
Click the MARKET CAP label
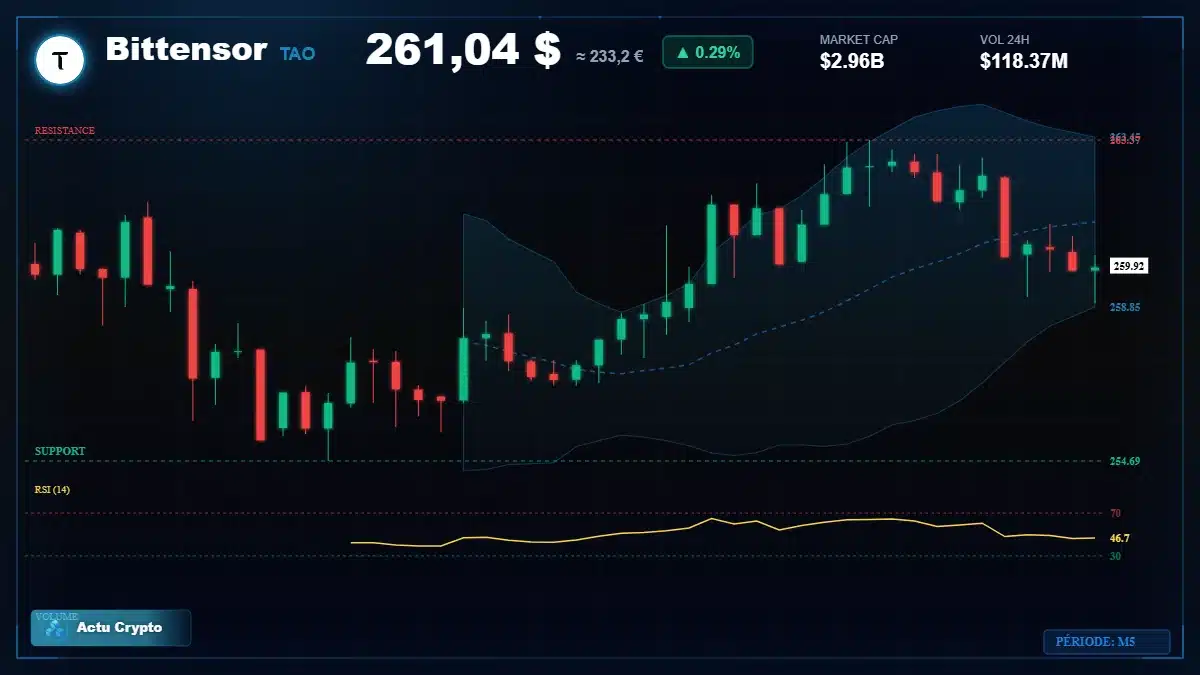click(859, 40)
